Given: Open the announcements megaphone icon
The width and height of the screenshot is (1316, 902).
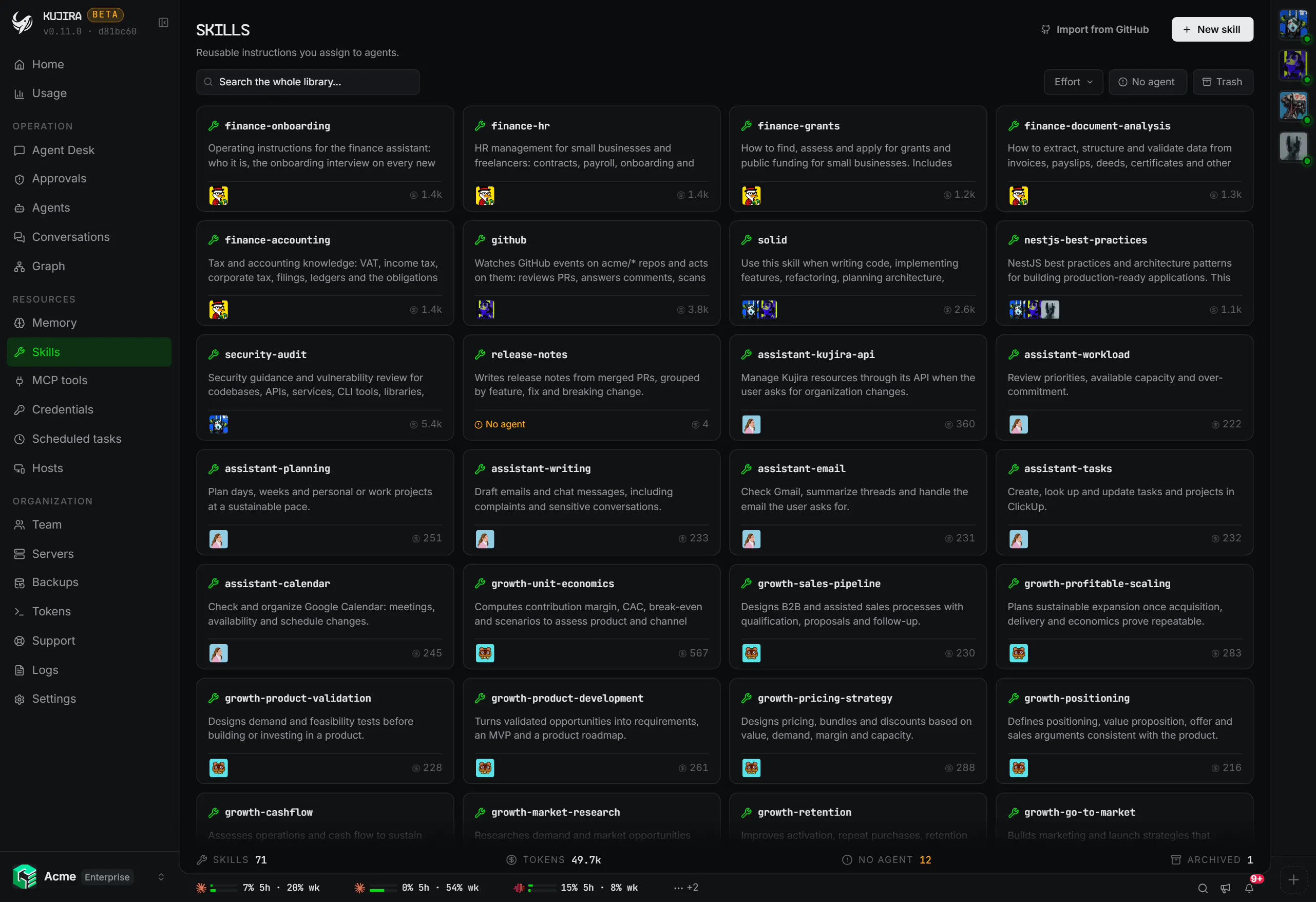Looking at the screenshot, I should [x=1226, y=888].
